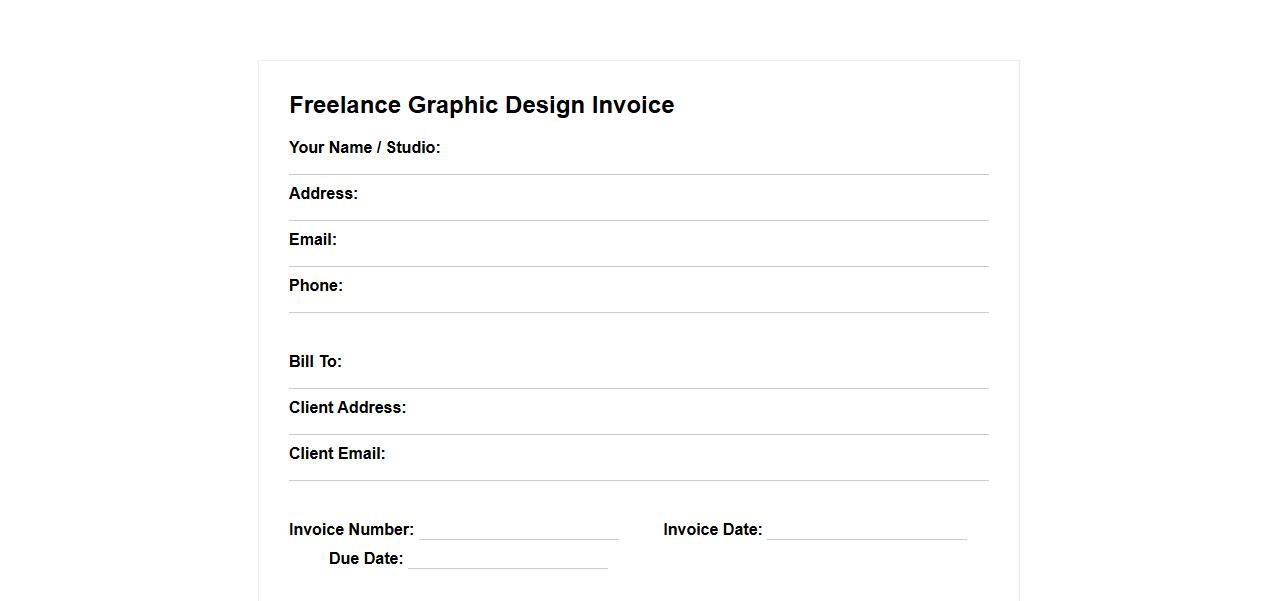This screenshot has height=601, width=1278.
Task: Click the 'Your Name / Studio:' label
Action: pos(364,147)
